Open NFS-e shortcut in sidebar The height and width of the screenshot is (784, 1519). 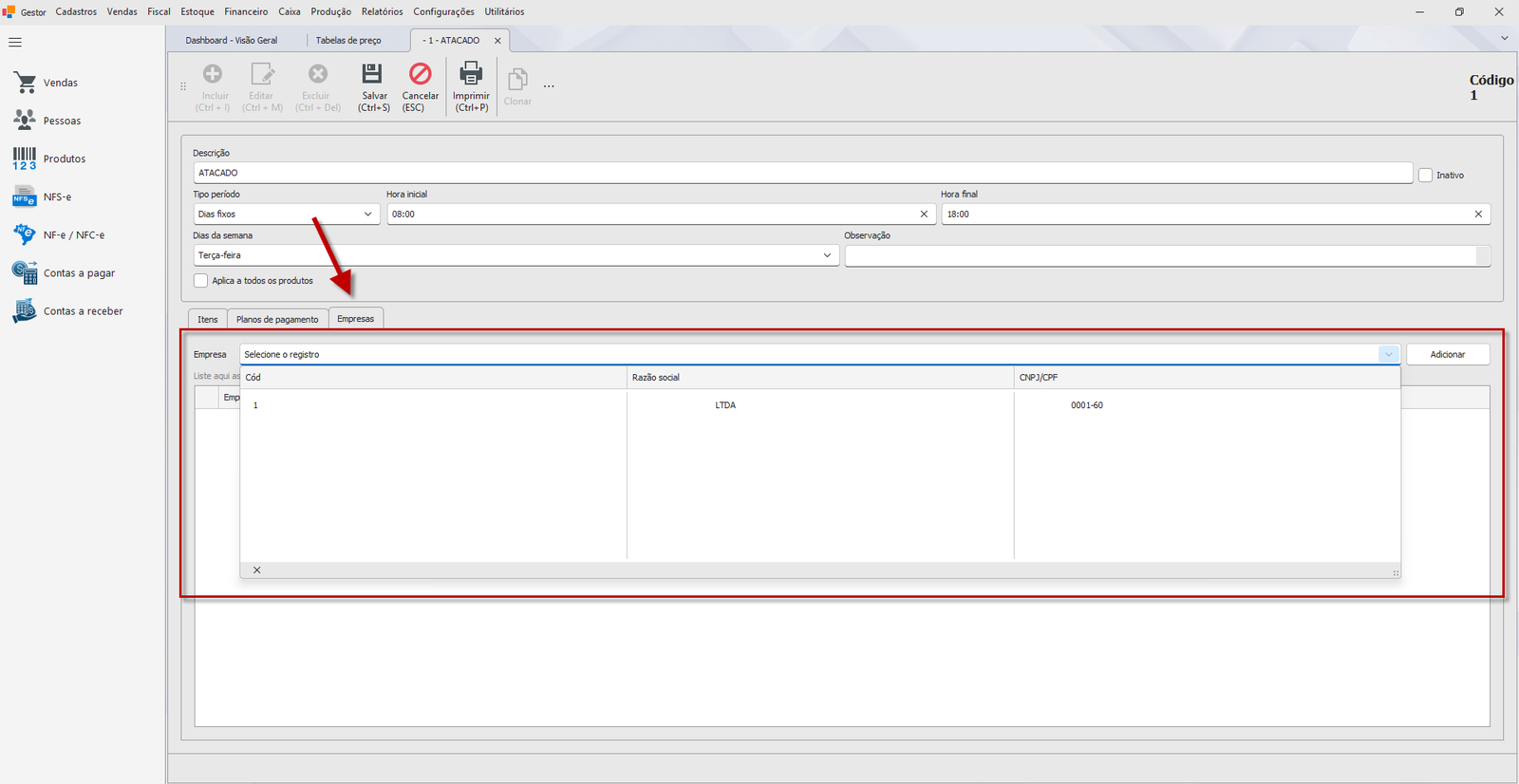pyautogui.click(x=42, y=196)
